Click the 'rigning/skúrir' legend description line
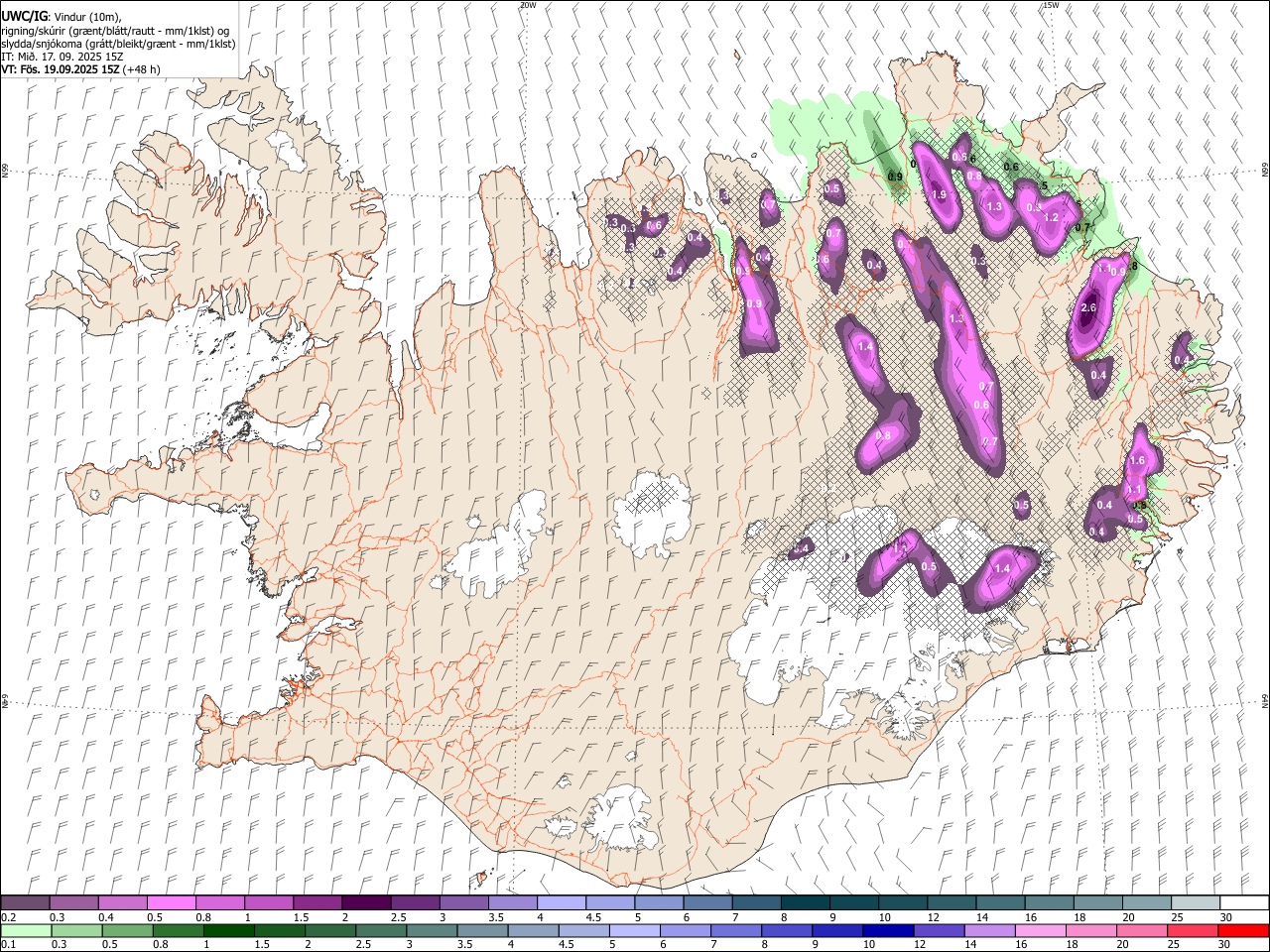 click(115, 30)
